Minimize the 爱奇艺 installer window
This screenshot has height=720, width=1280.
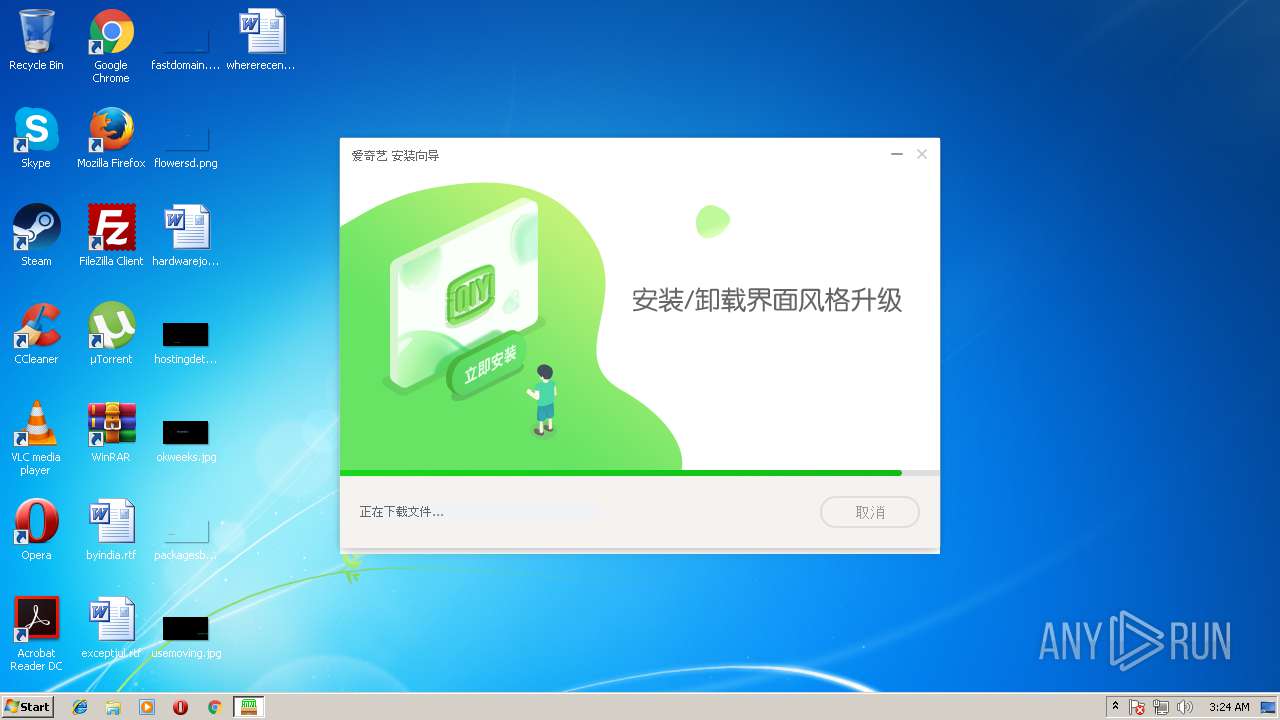click(x=897, y=154)
